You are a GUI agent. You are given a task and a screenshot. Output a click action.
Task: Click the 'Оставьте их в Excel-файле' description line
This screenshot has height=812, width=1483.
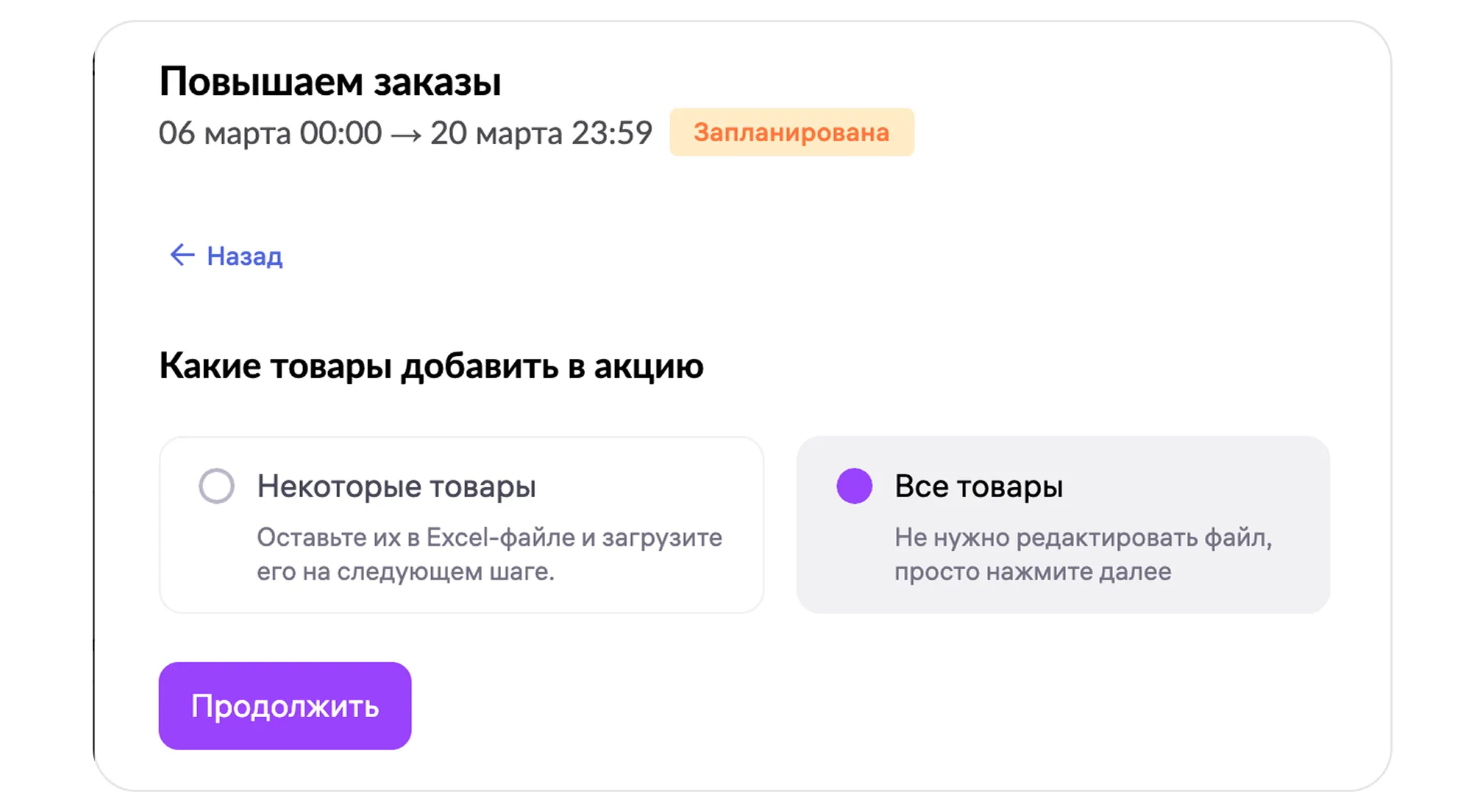click(x=489, y=538)
